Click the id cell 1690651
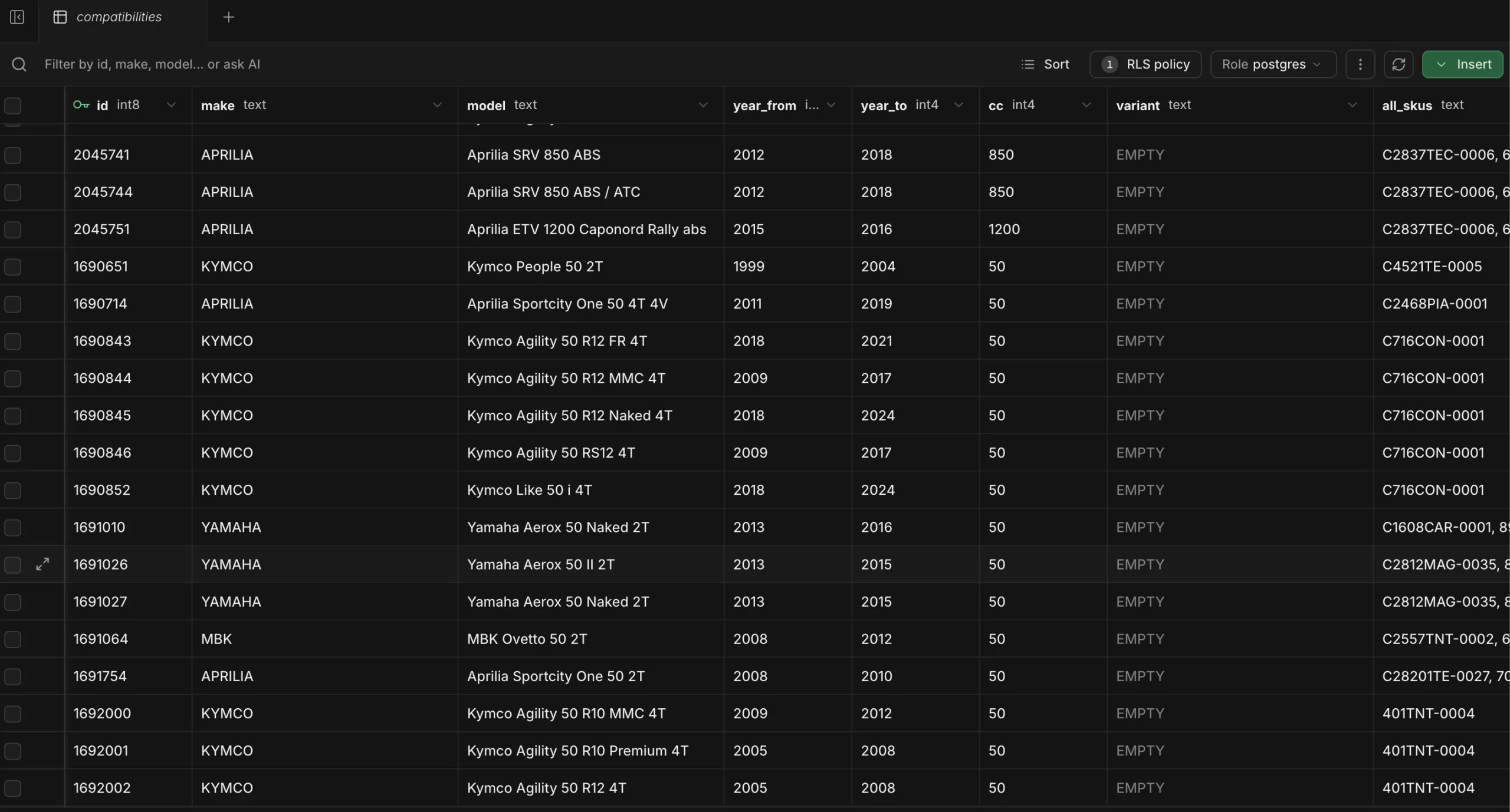Image resolution: width=1510 pixels, height=812 pixels. [128, 266]
